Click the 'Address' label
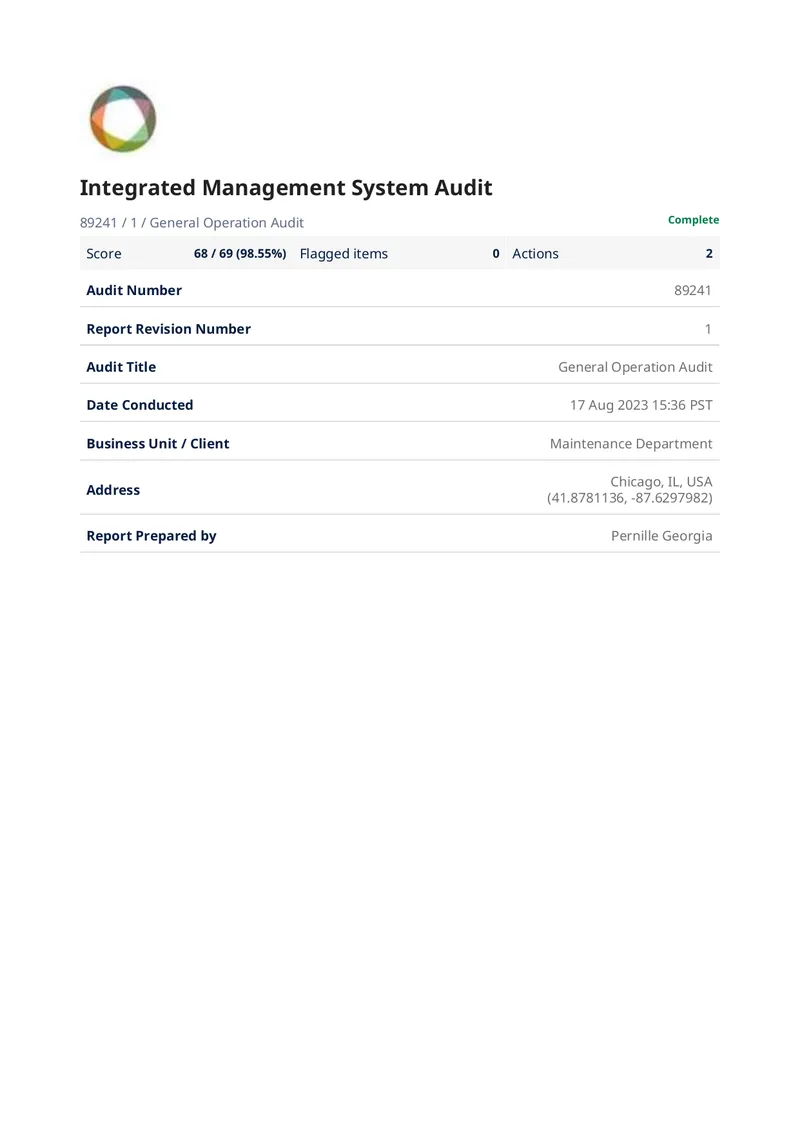Viewport: 800px width, 1130px height. tap(113, 490)
